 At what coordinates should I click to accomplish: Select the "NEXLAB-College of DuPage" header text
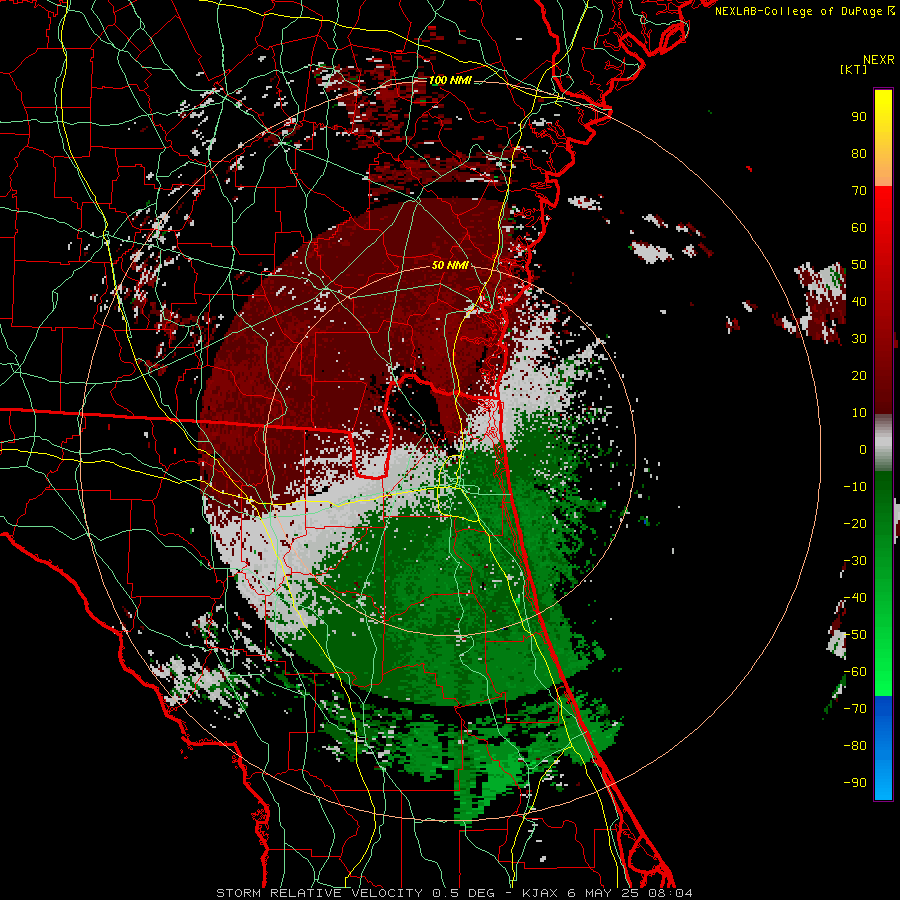point(798,11)
